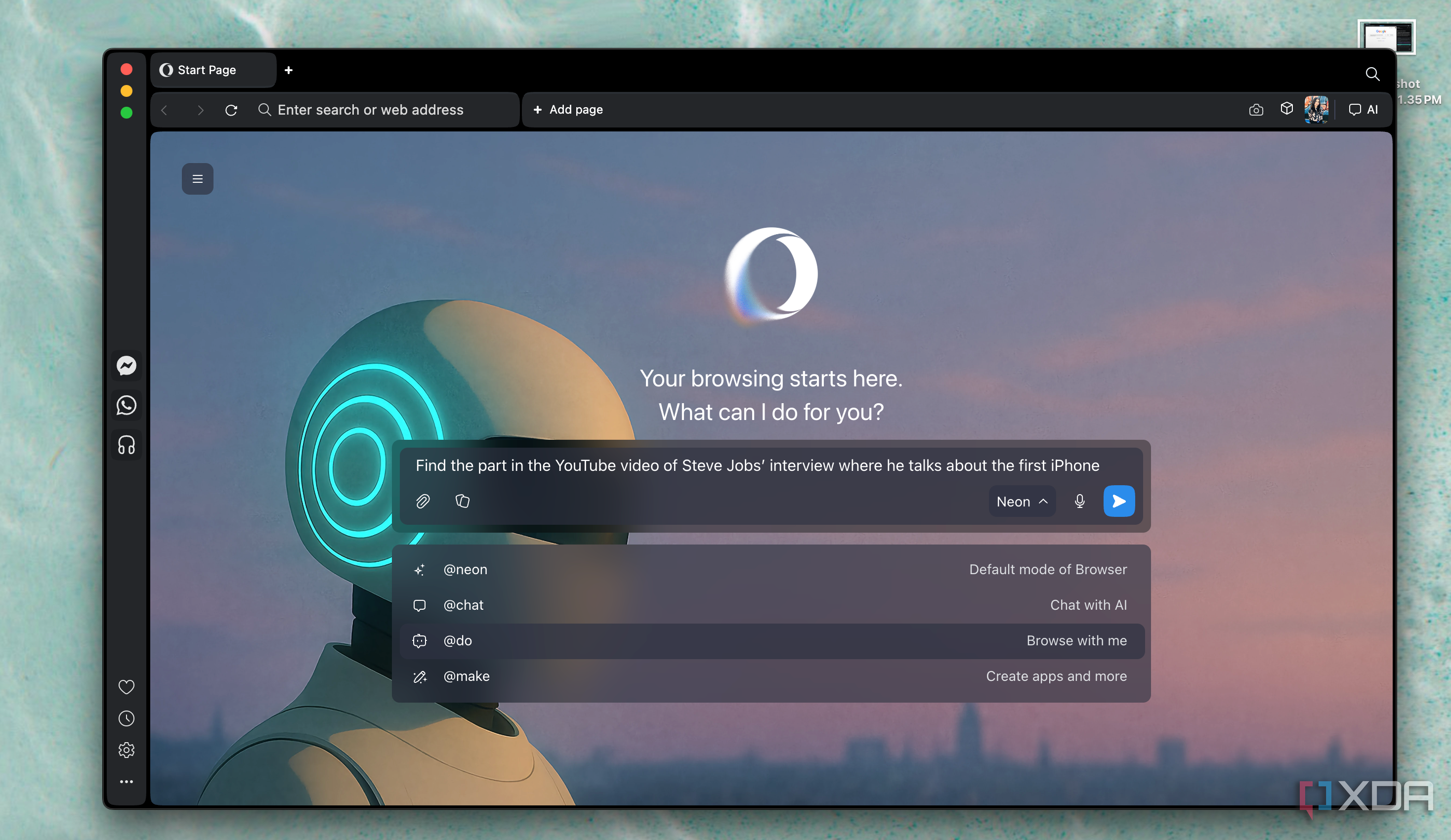
Task: Open bookmarks heart icon in sidebar
Action: (126, 686)
